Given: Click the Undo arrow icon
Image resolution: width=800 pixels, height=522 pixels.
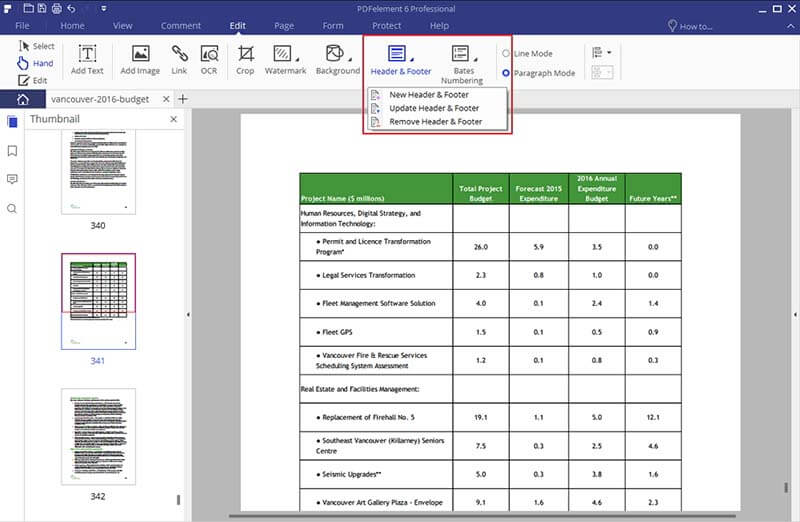Looking at the screenshot, I should (x=71, y=8).
